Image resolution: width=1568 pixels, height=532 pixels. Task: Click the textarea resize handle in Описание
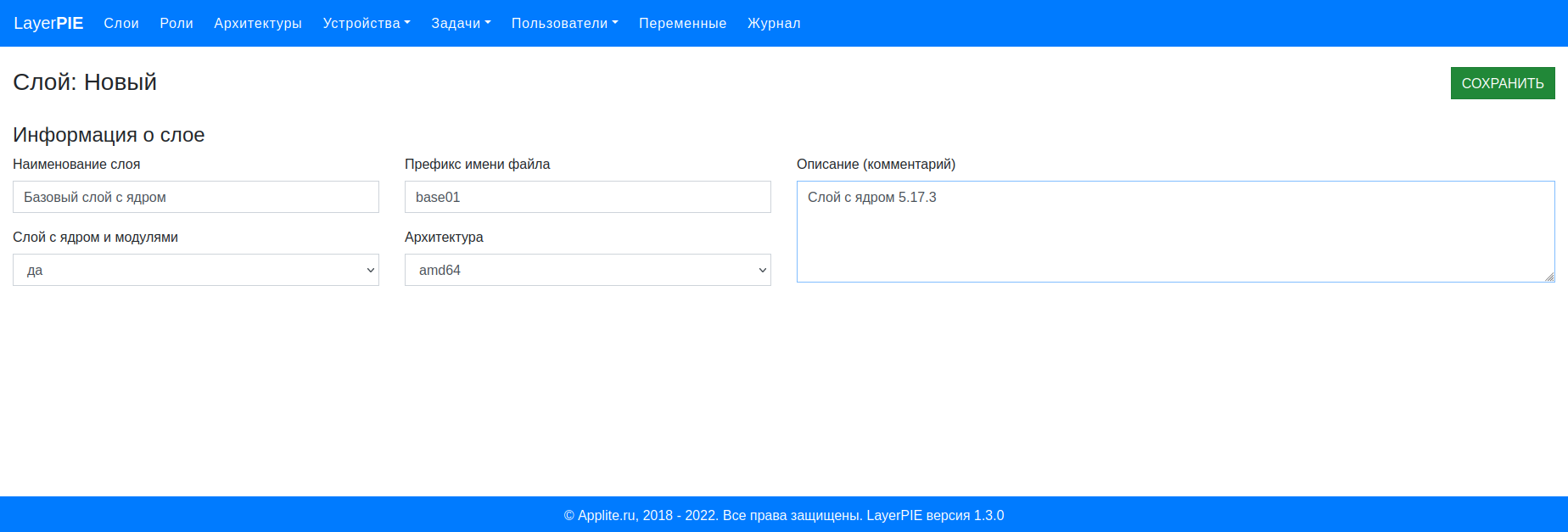(x=1549, y=277)
